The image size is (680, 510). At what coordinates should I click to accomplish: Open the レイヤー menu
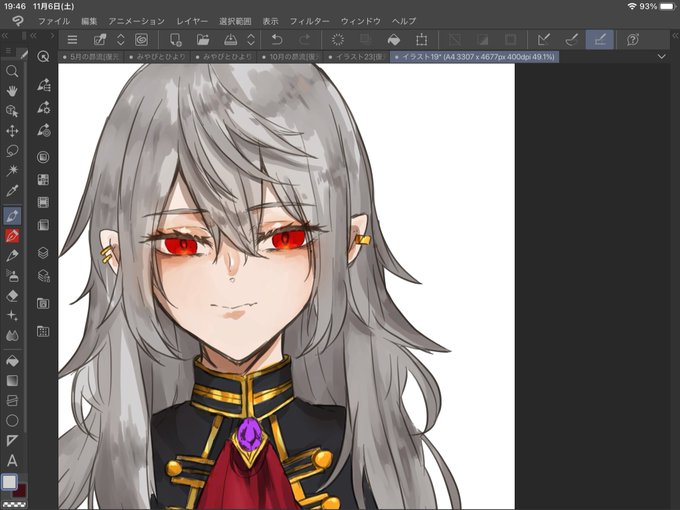(192, 21)
